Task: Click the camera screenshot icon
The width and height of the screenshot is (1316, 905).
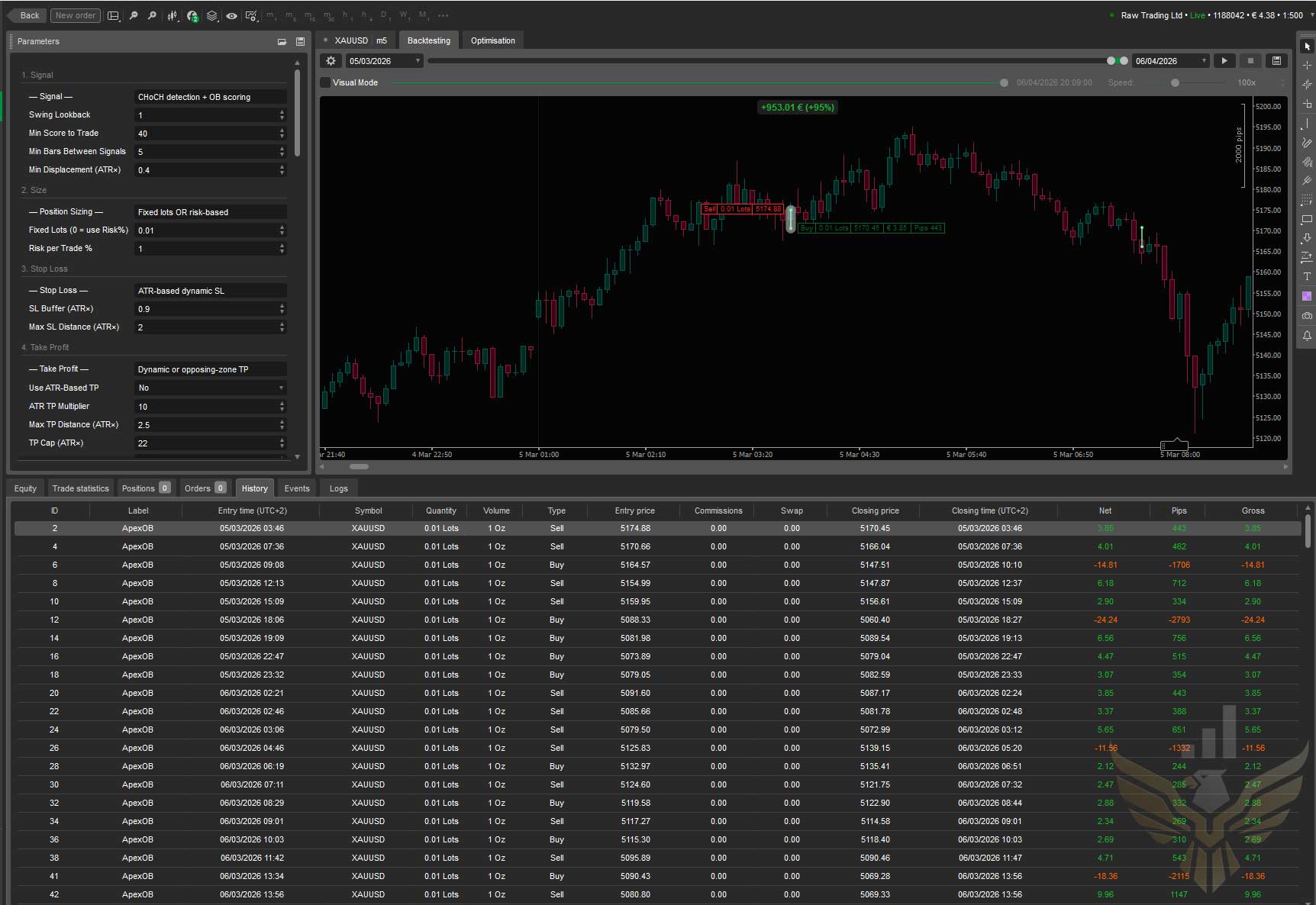Action: tap(1307, 315)
